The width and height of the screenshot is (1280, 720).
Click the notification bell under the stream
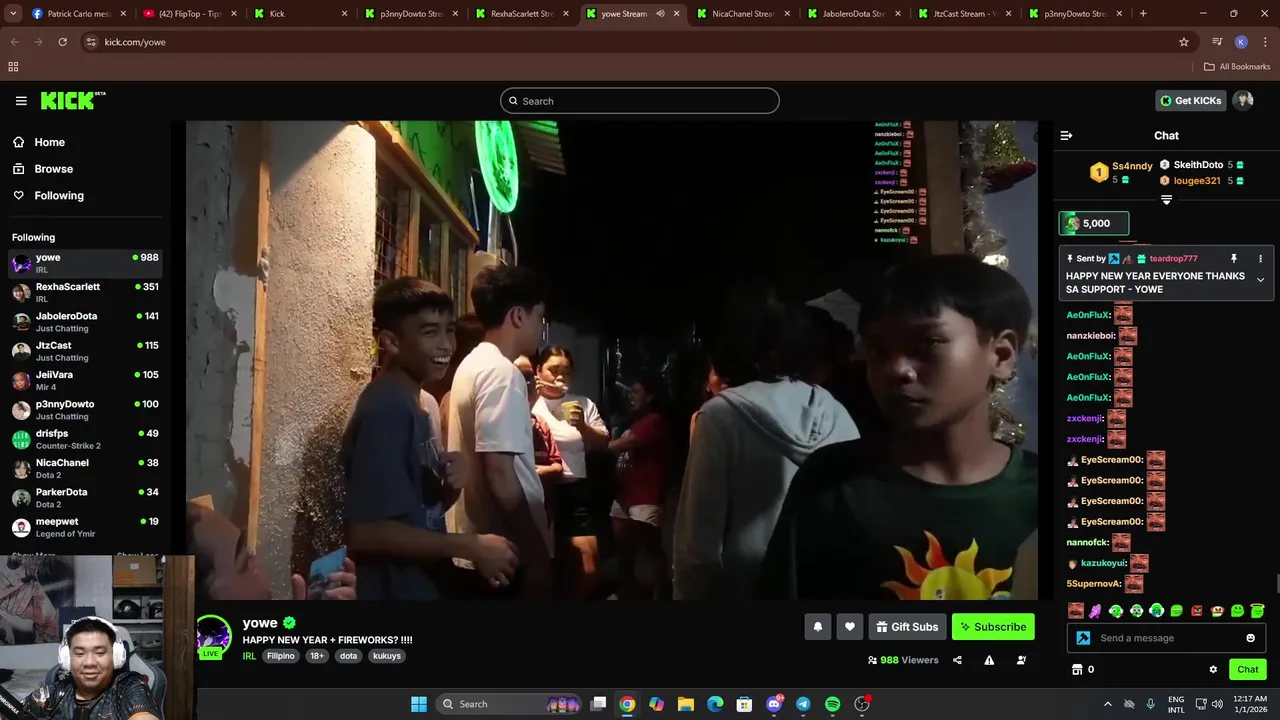pos(817,627)
